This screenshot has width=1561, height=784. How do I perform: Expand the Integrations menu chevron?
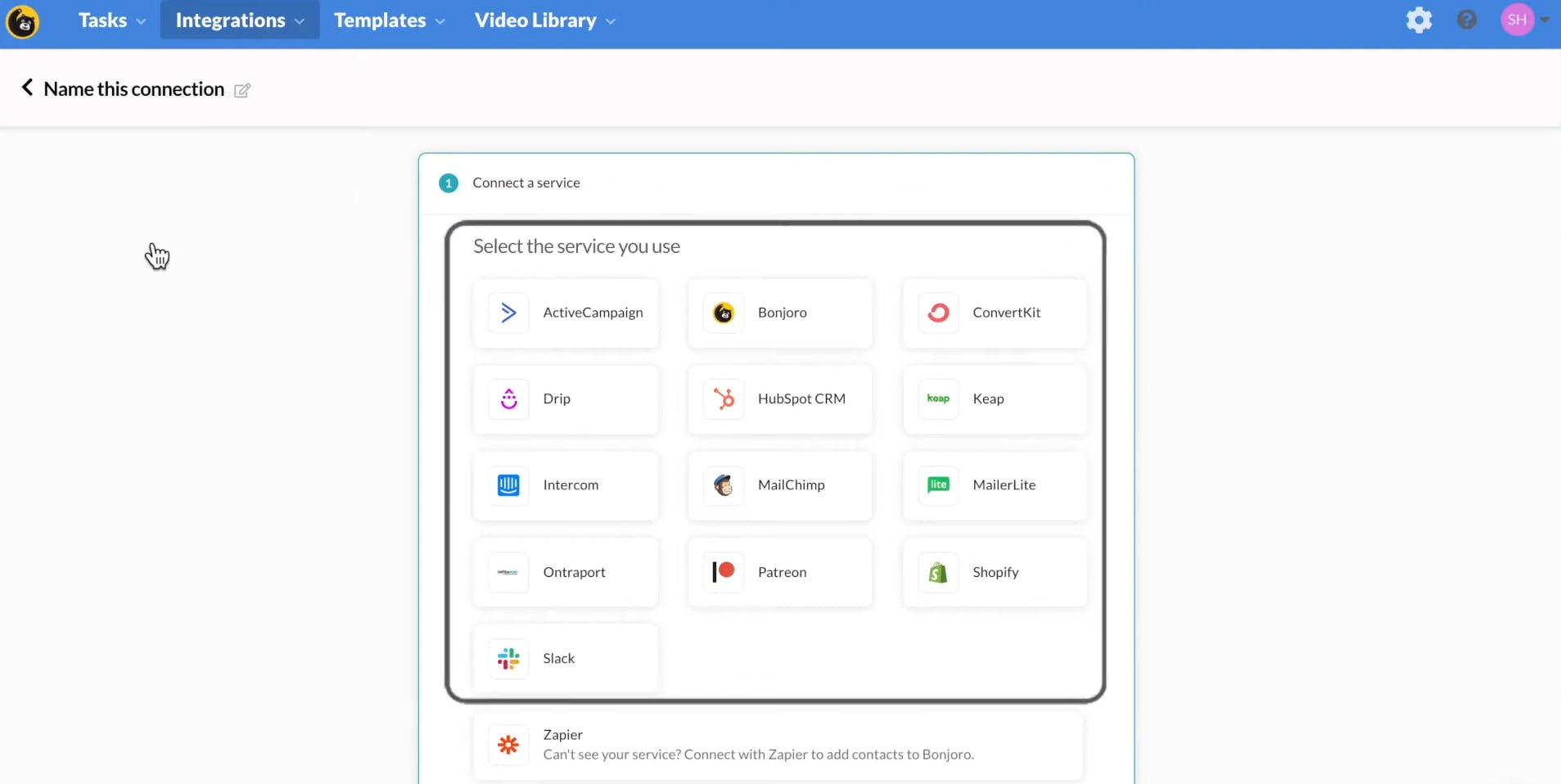pyautogui.click(x=300, y=22)
